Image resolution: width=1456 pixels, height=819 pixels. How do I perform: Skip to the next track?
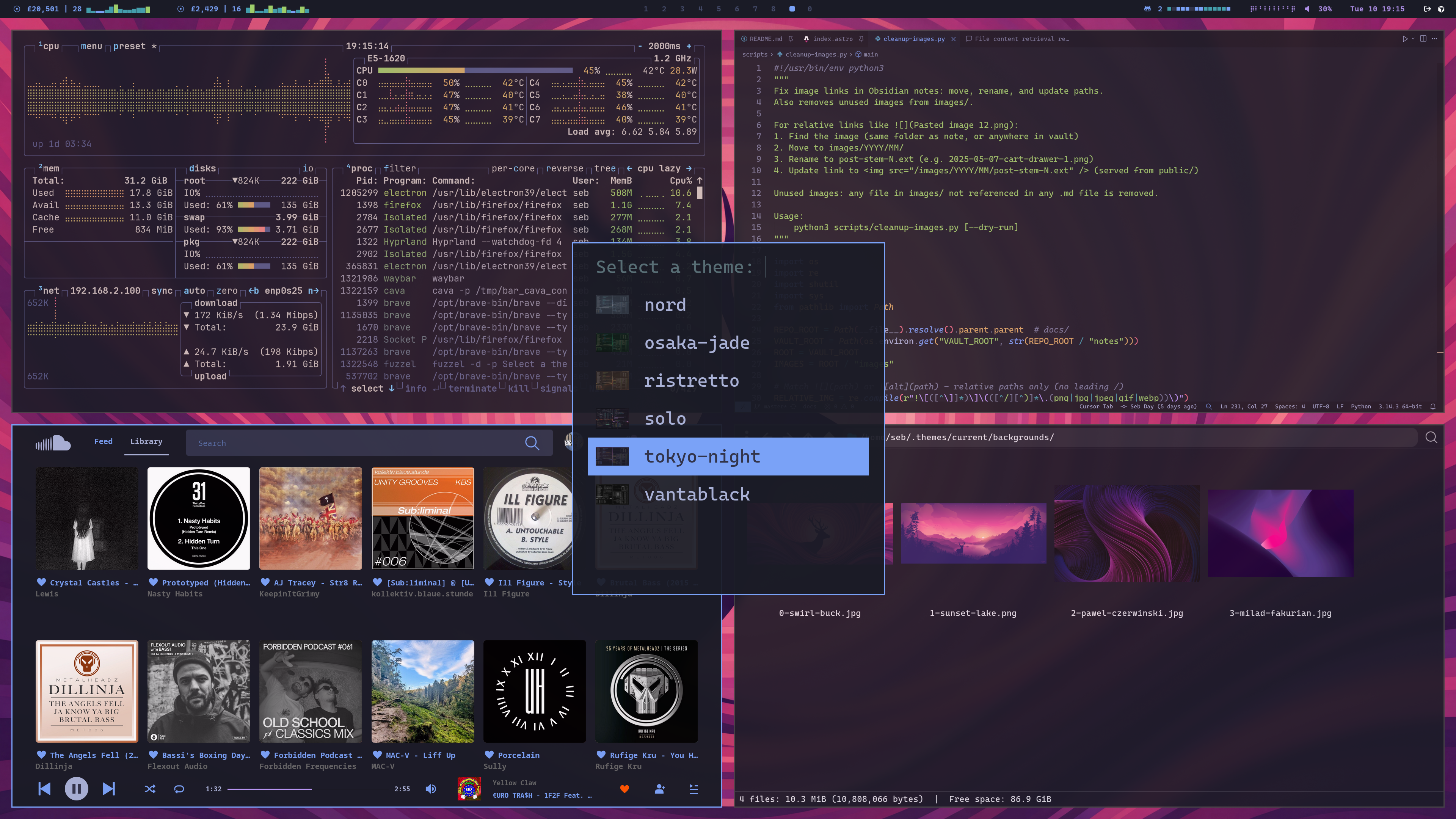coord(108,789)
